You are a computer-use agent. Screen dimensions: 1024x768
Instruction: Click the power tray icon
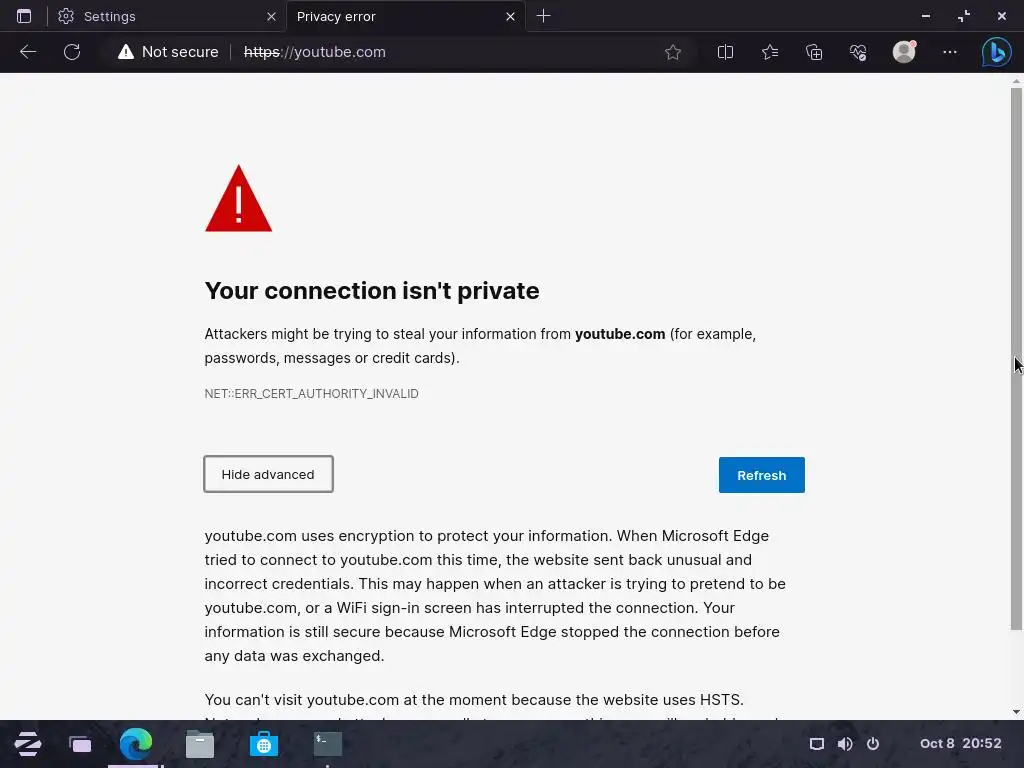[x=873, y=744]
